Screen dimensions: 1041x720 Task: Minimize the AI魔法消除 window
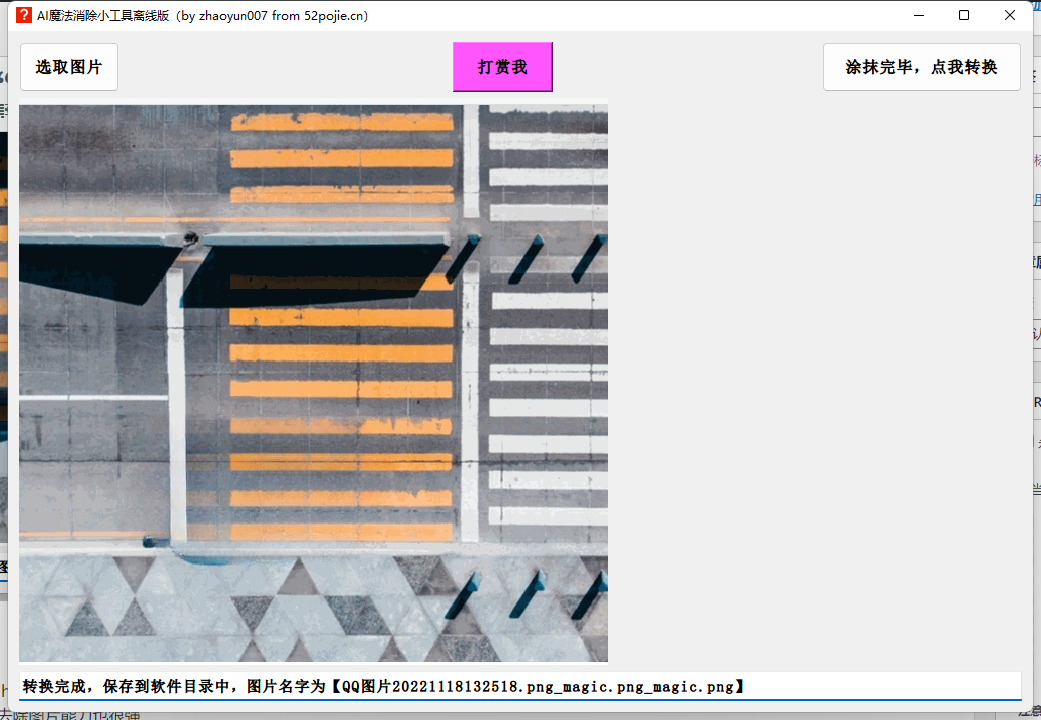tap(918, 15)
